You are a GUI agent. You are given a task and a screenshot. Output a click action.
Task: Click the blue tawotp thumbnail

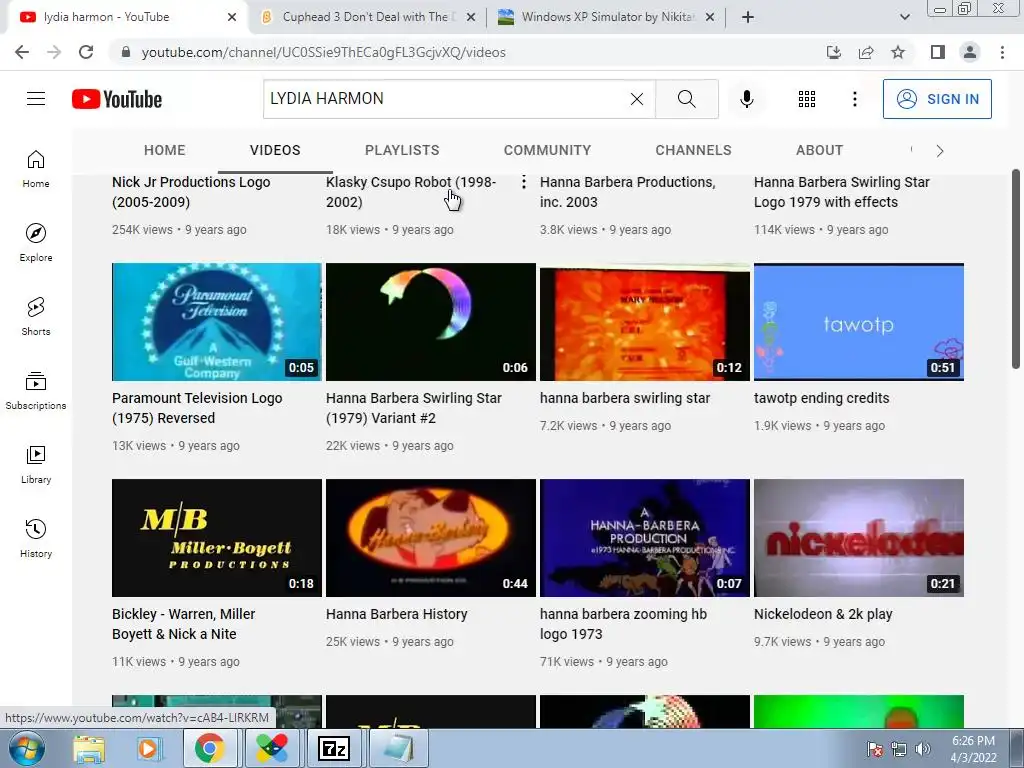tap(859, 322)
